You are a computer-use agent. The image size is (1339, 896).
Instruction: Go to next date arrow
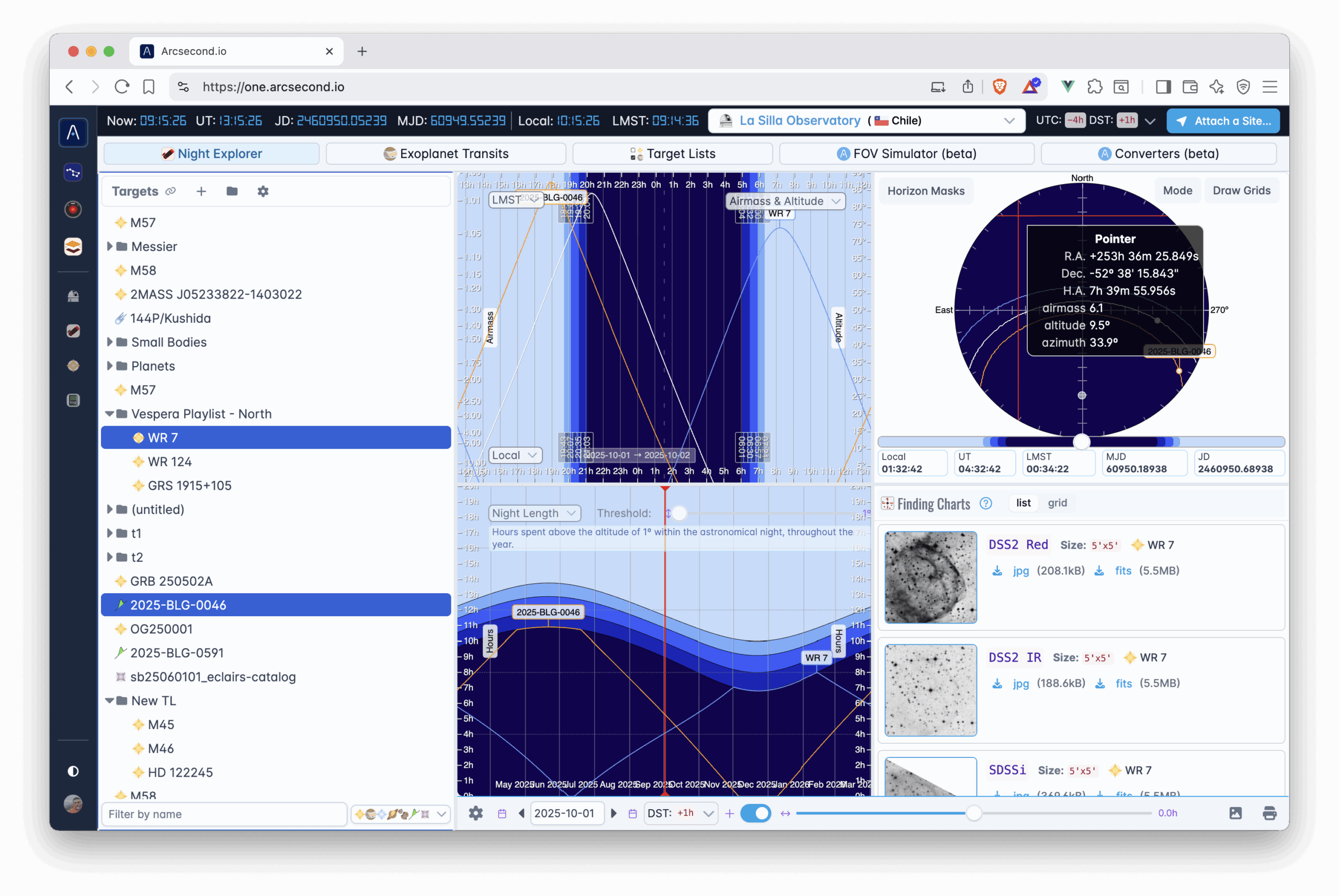pyautogui.click(x=614, y=813)
